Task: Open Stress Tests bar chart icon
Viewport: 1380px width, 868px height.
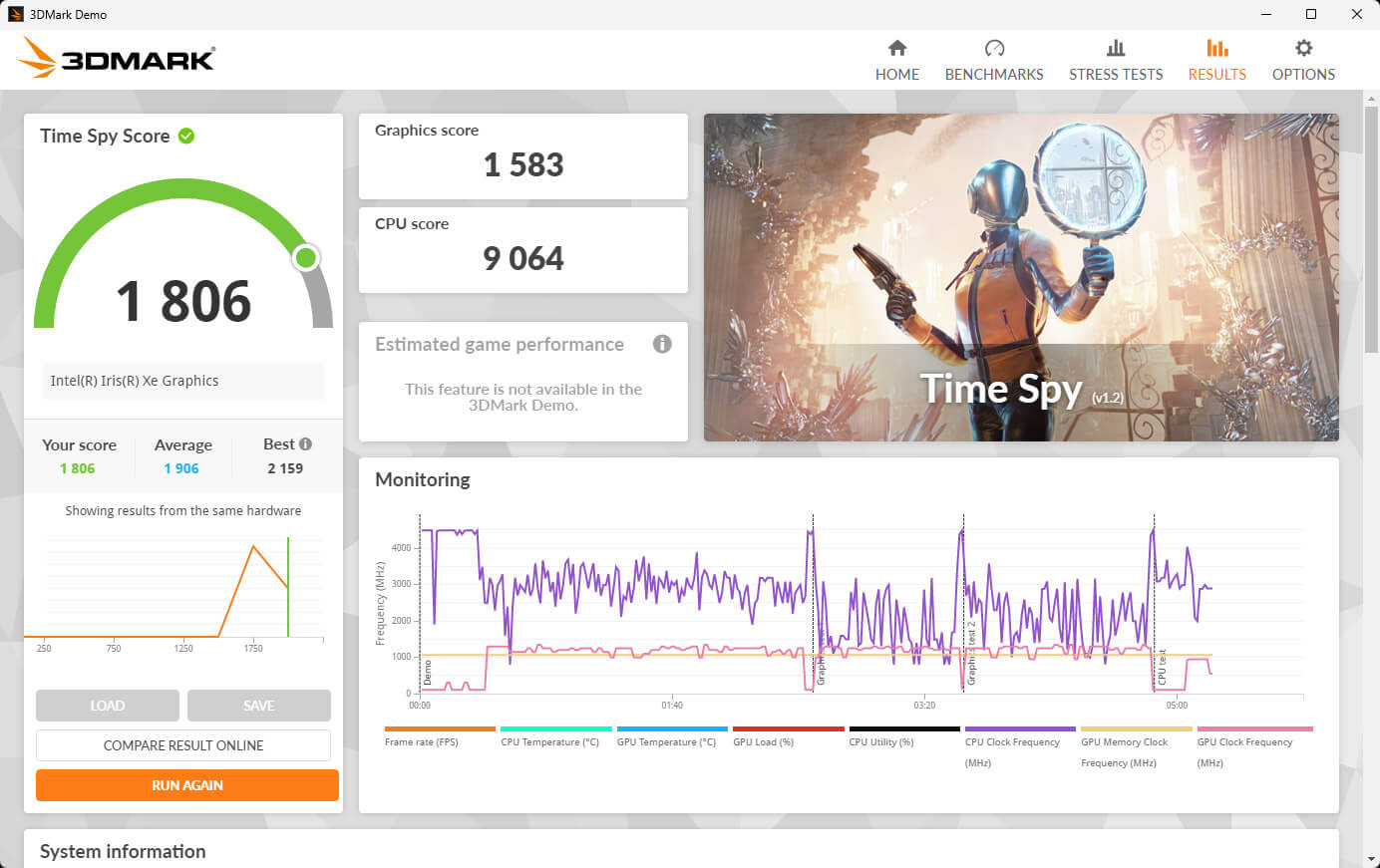Action: click(x=1116, y=48)
